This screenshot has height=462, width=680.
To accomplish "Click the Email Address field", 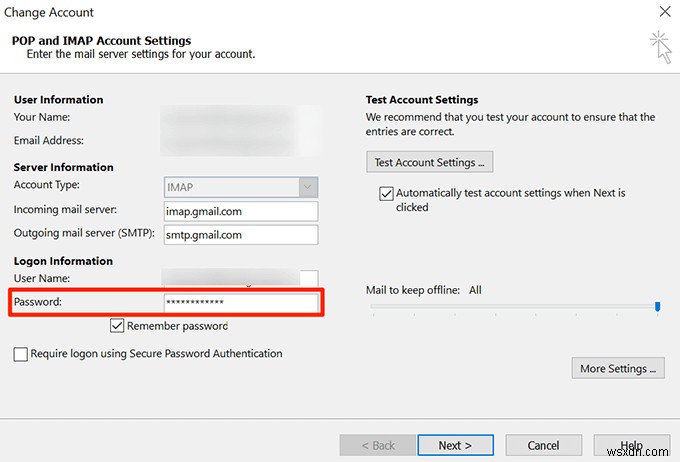I will [240, 141].
